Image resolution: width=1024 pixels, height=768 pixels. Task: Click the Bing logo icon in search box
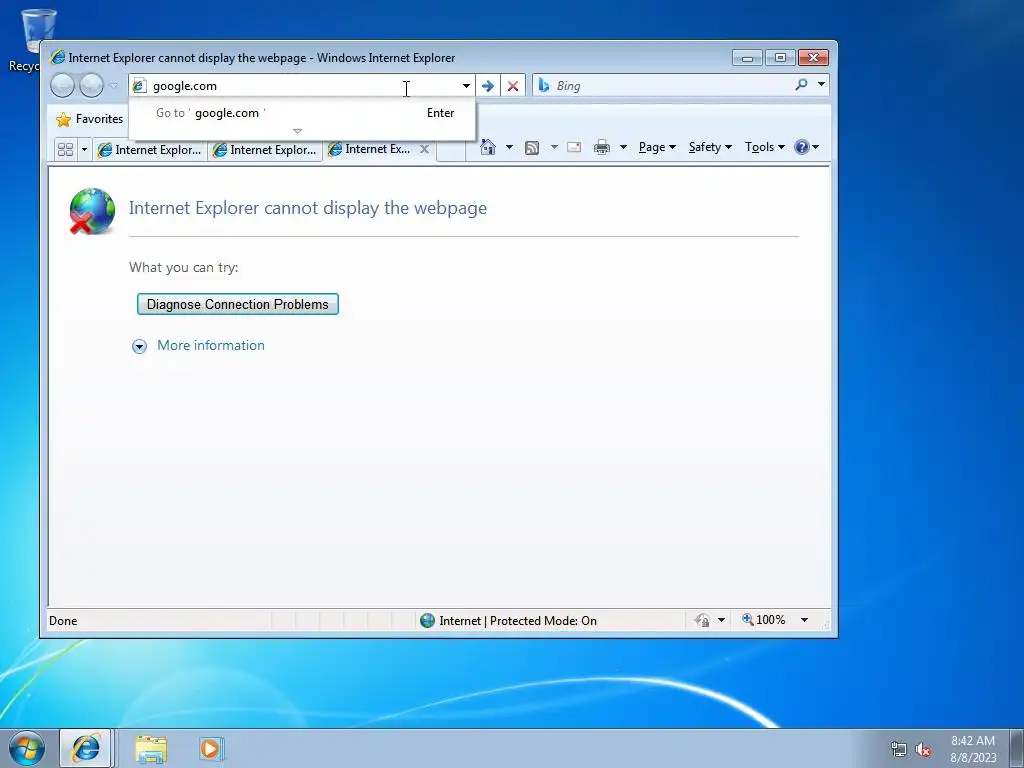coord(543,85)
